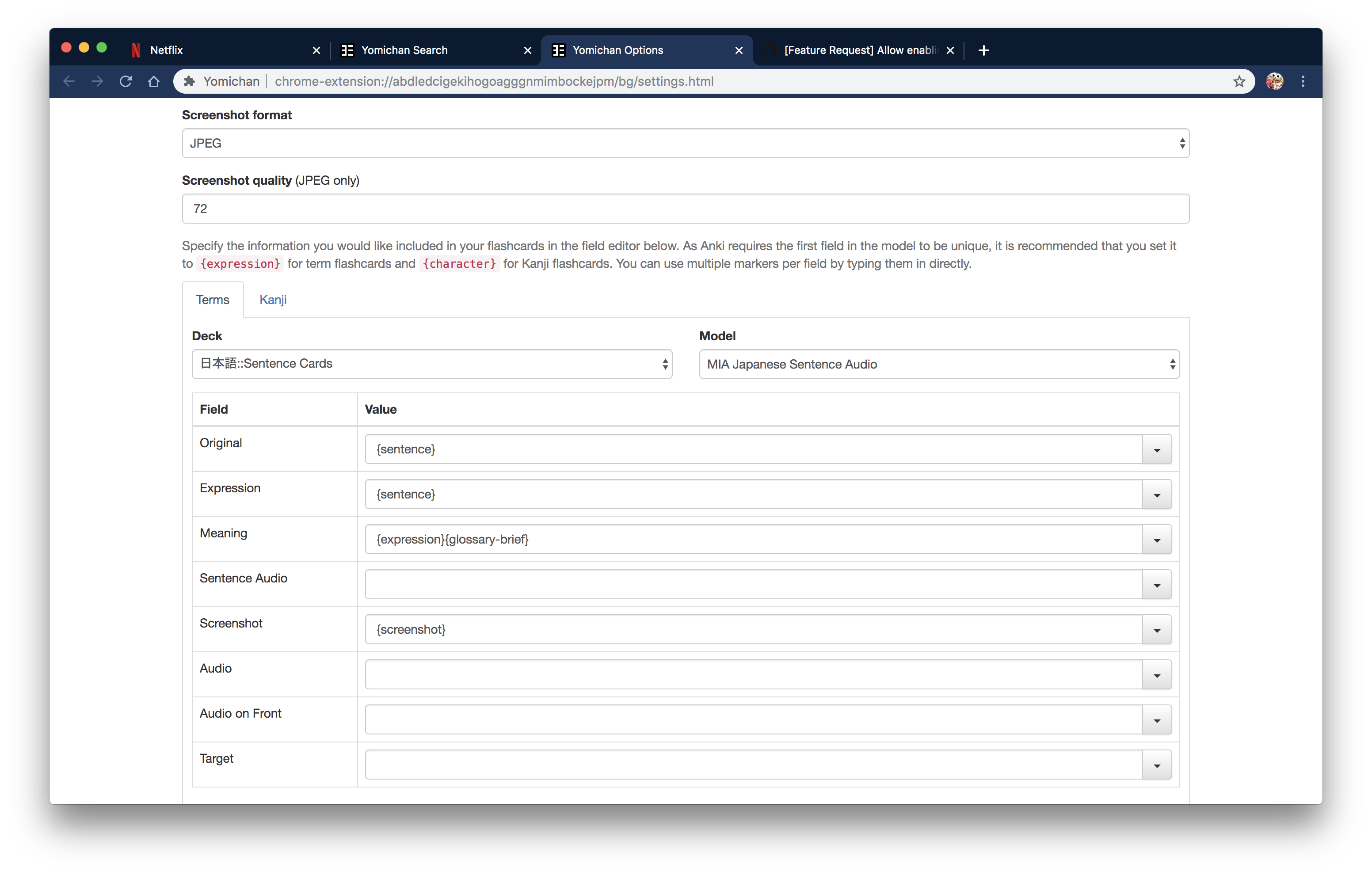Expand marker dropdown for Original field
The width and height of the screenshot is (1372, 875).
point(1157,449)
